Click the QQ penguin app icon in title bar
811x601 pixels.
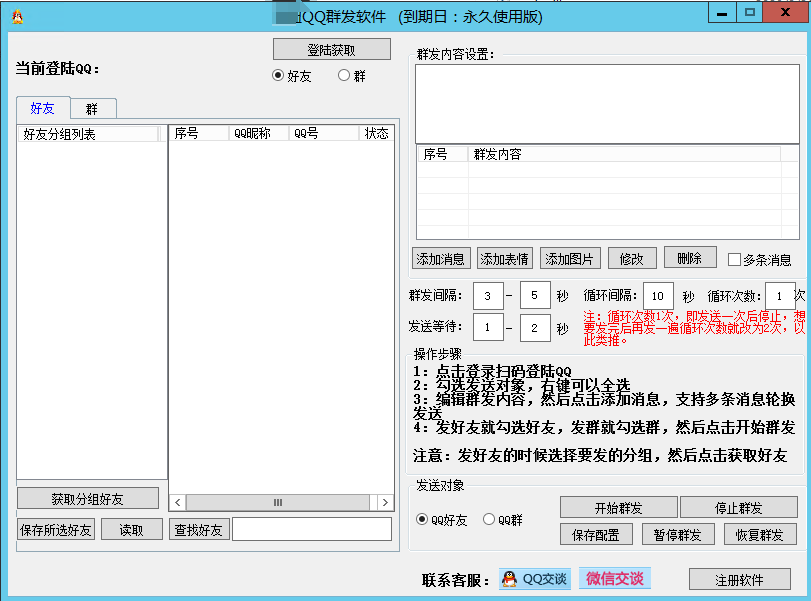pos(18,17)
